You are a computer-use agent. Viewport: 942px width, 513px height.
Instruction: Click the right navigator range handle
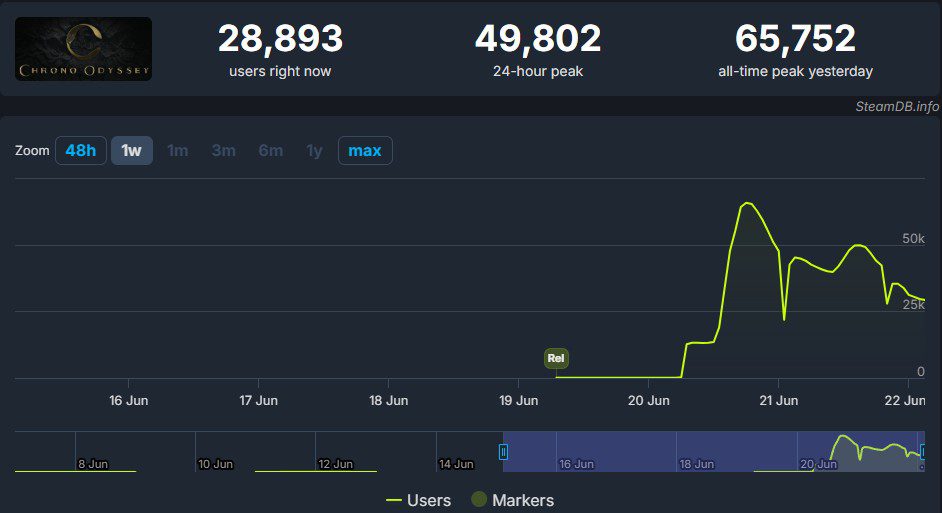[922, 452]
